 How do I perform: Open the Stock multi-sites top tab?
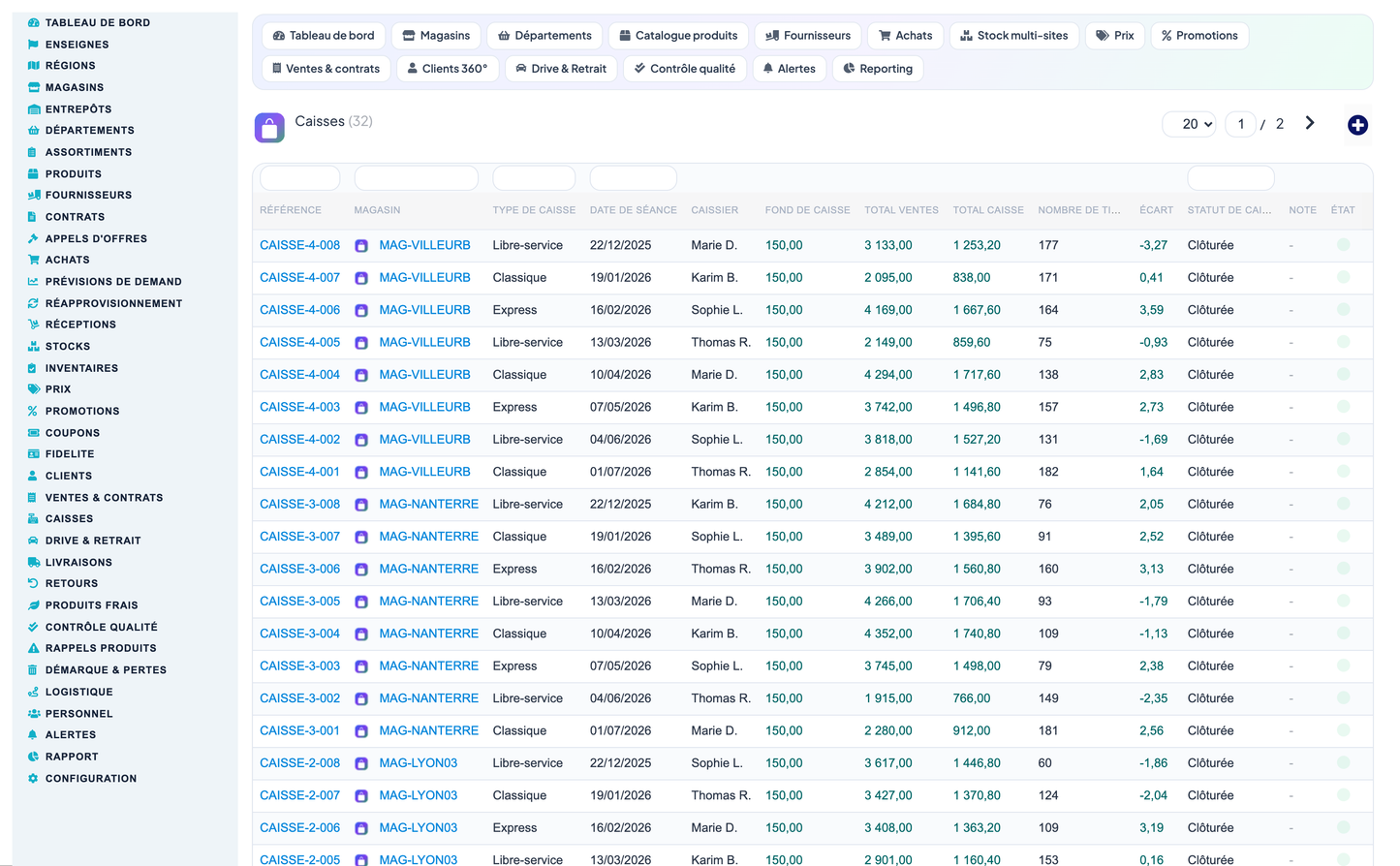1014,36
